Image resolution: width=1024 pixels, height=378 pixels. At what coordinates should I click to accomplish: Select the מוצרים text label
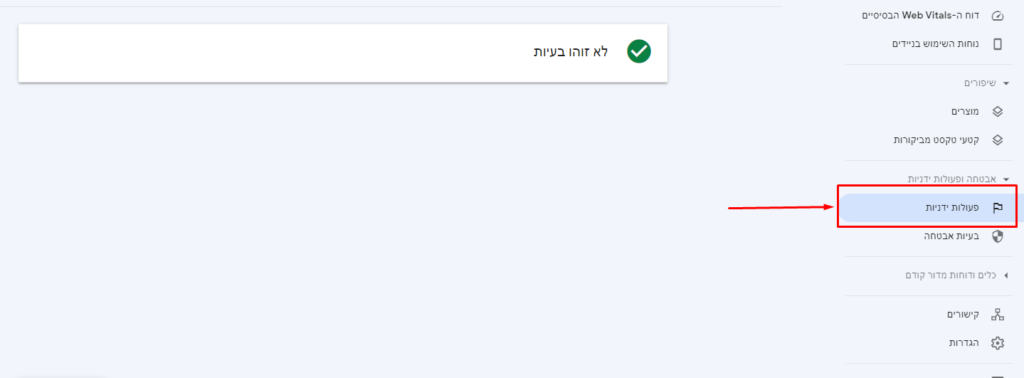coord(965,112)
